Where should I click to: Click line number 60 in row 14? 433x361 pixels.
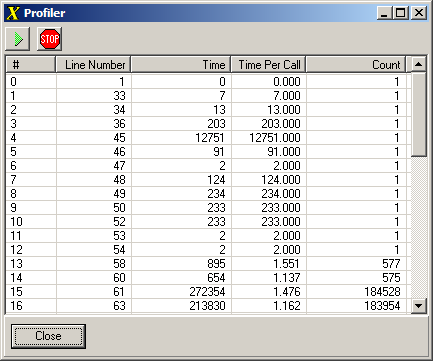pyautogui.click(x=119, y=278)
